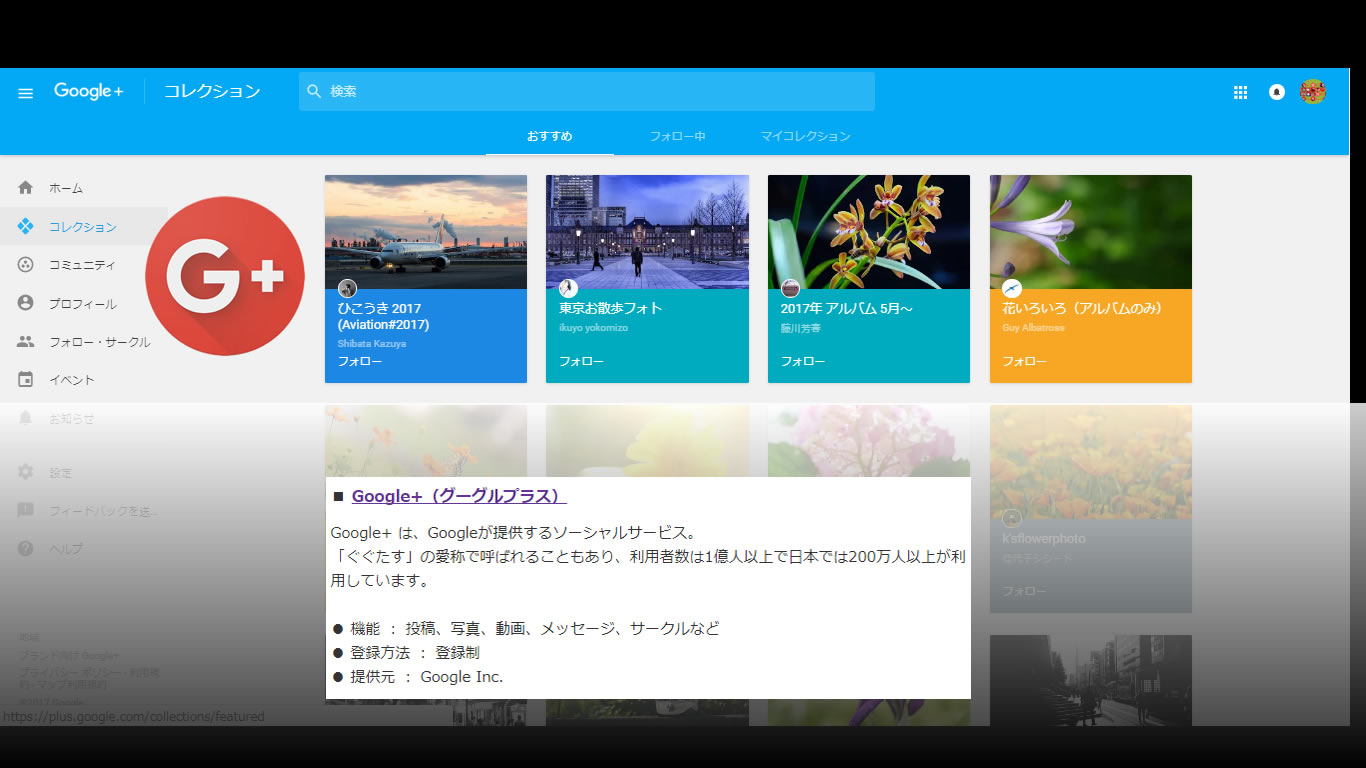Open the yellow orchid photo thumbnail
The width and height of the screenshot is (1366, 768).
pyautogui.click(x=869, y=232)
